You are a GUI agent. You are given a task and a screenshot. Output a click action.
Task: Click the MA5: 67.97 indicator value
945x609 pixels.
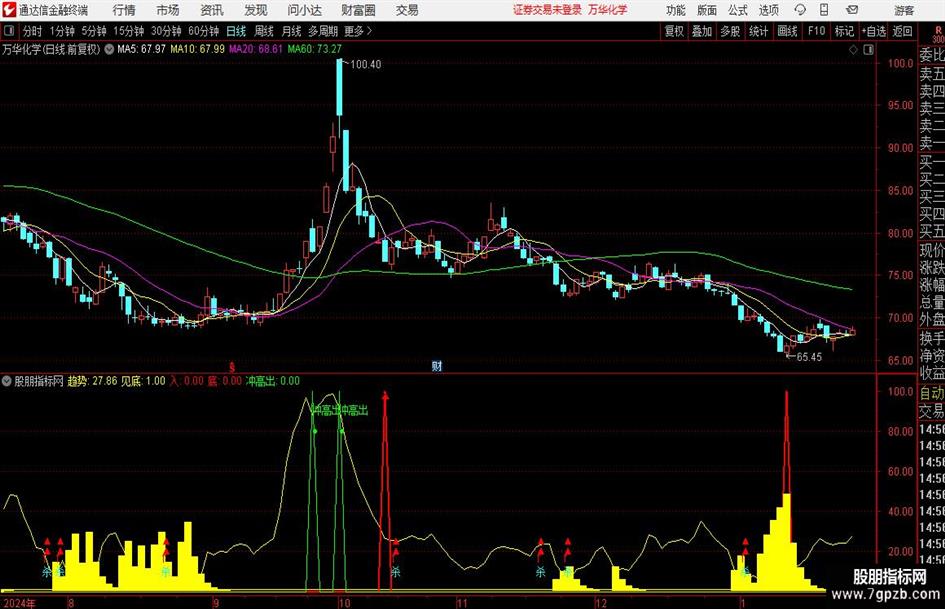coord(141,49)
